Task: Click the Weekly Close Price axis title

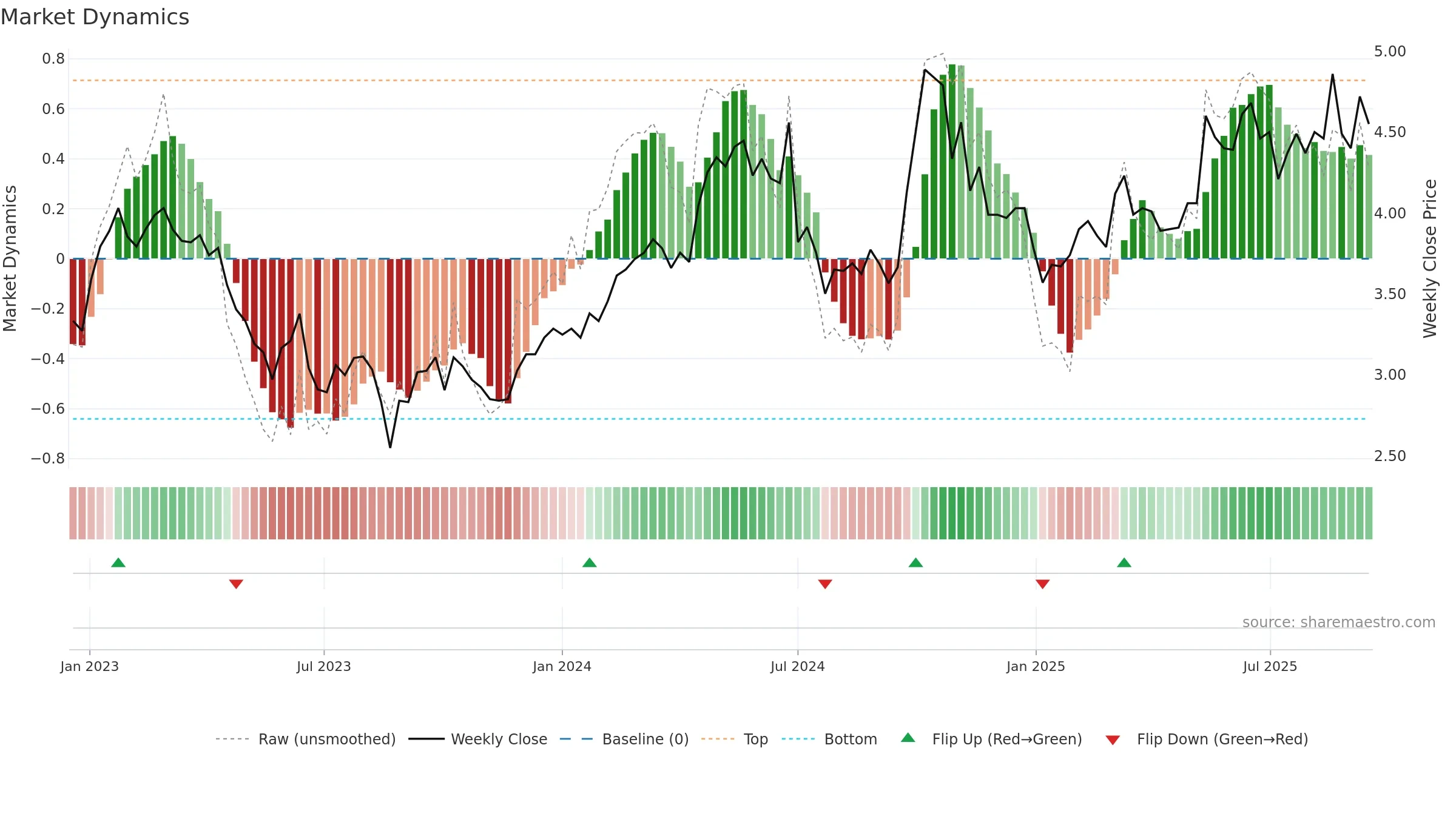Action: pos(1431,258)
